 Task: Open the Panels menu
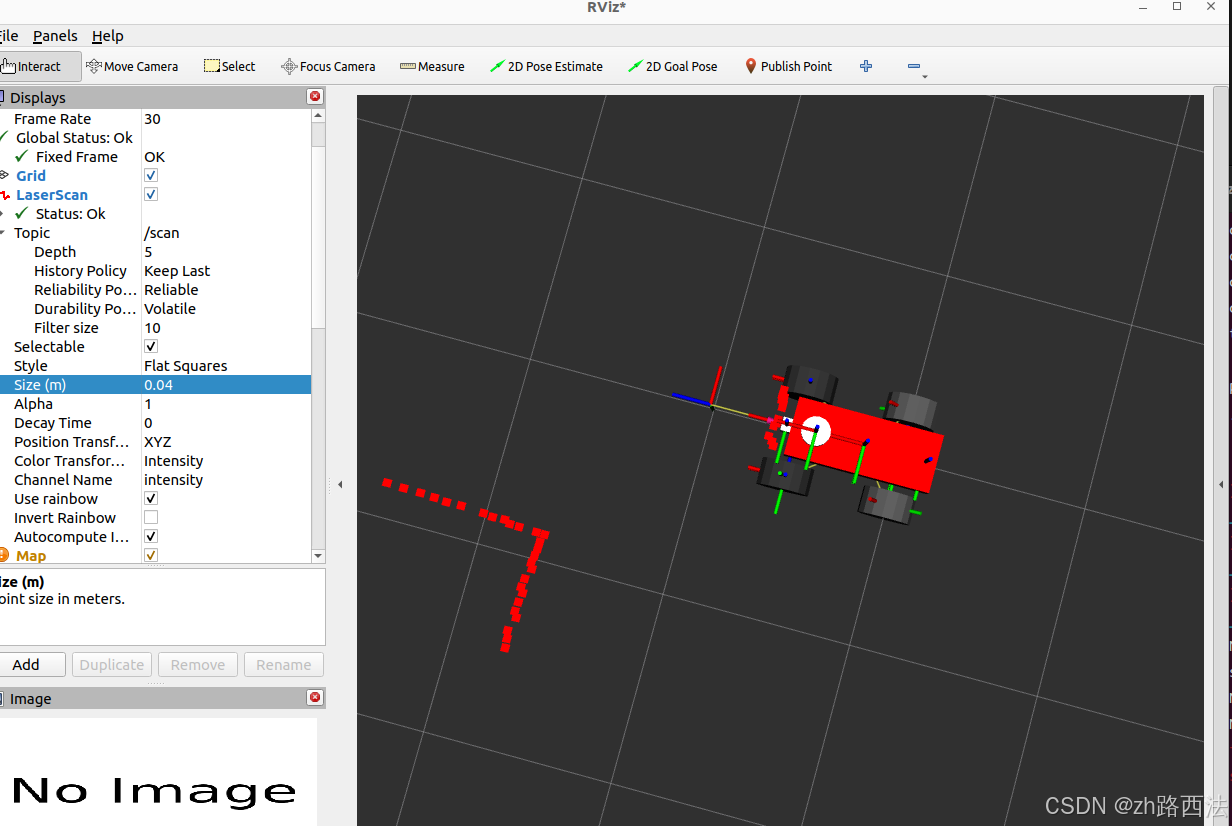(55, 36)
